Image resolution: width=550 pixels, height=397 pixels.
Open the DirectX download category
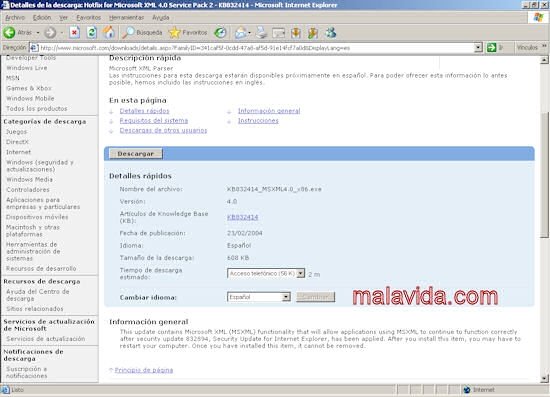(x=17, y=142)
